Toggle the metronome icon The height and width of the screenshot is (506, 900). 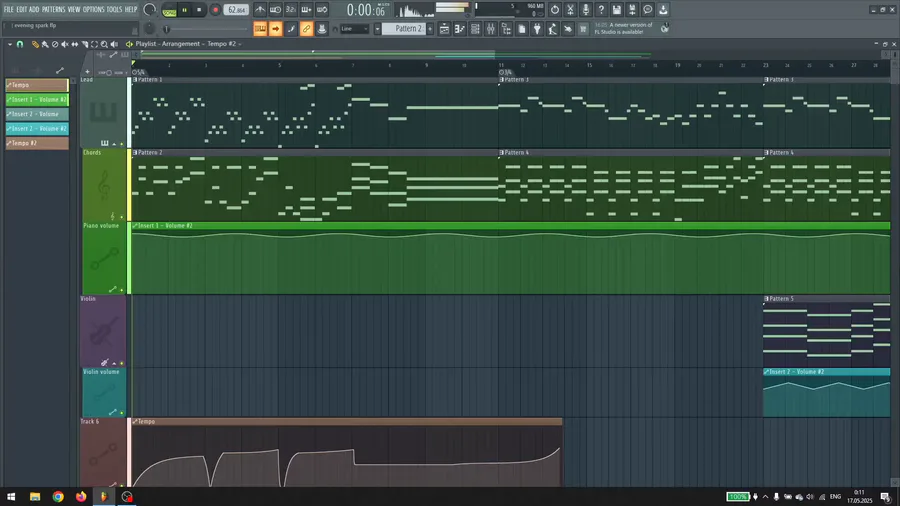260,10
